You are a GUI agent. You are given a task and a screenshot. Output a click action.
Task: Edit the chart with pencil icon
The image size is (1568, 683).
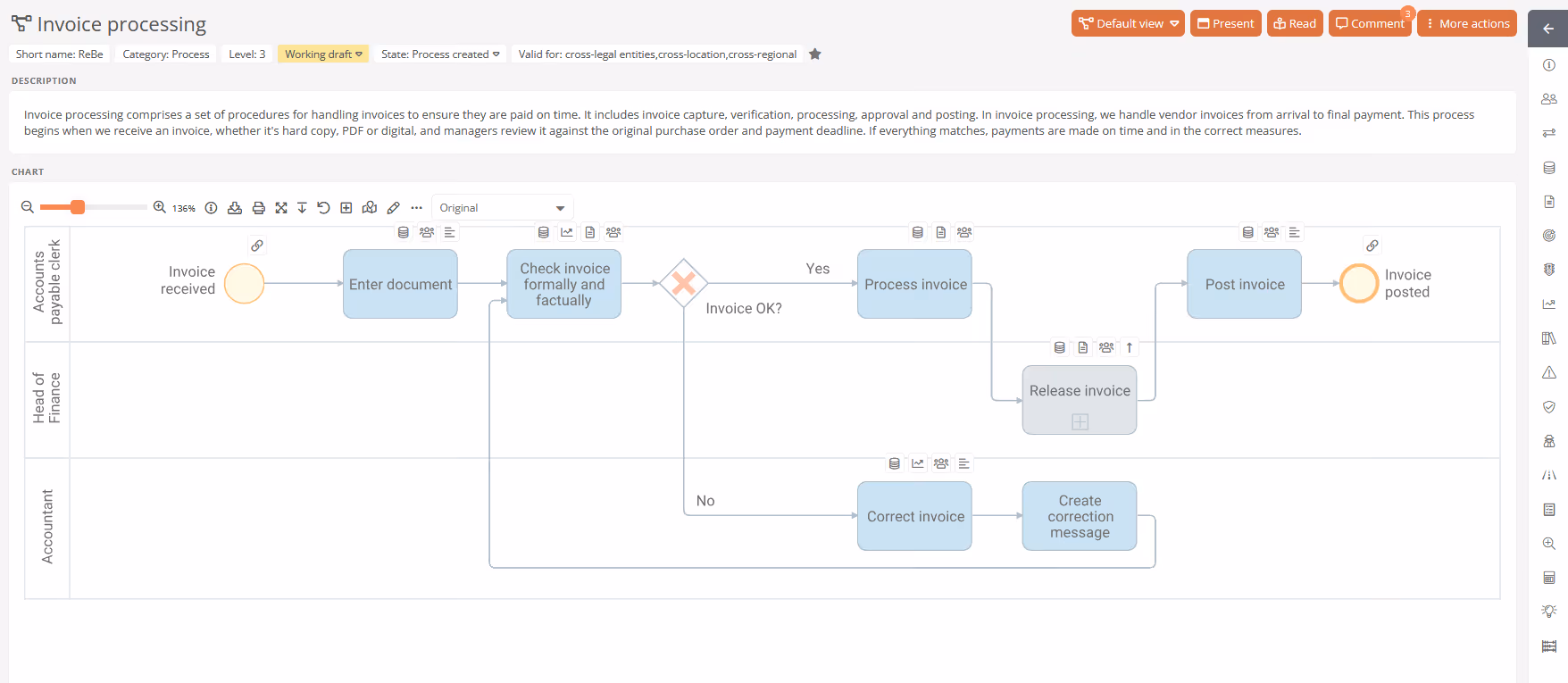coord(393,208)
